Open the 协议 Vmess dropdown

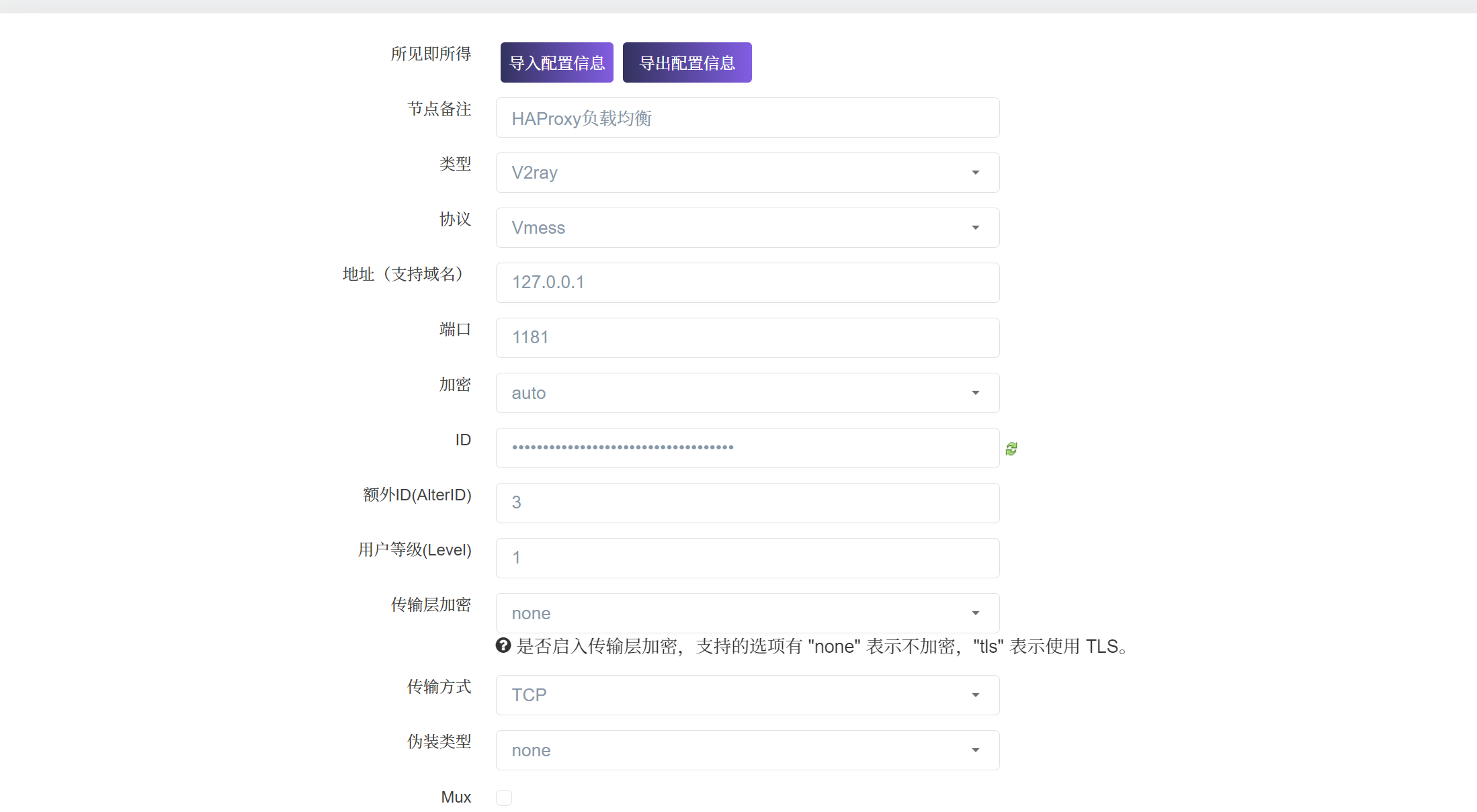[747, 228]
